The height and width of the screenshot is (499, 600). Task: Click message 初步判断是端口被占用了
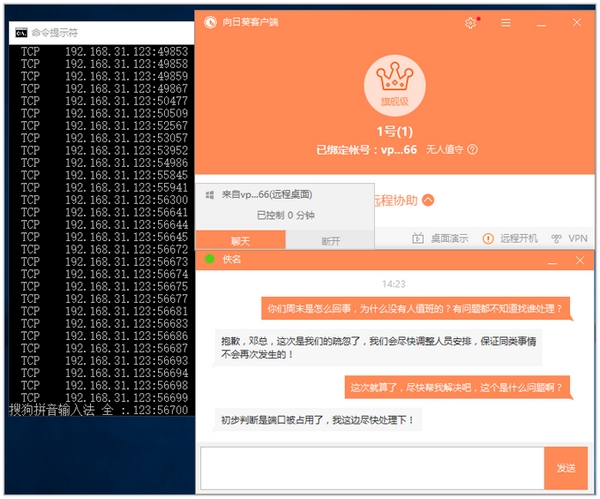(318, 420)
